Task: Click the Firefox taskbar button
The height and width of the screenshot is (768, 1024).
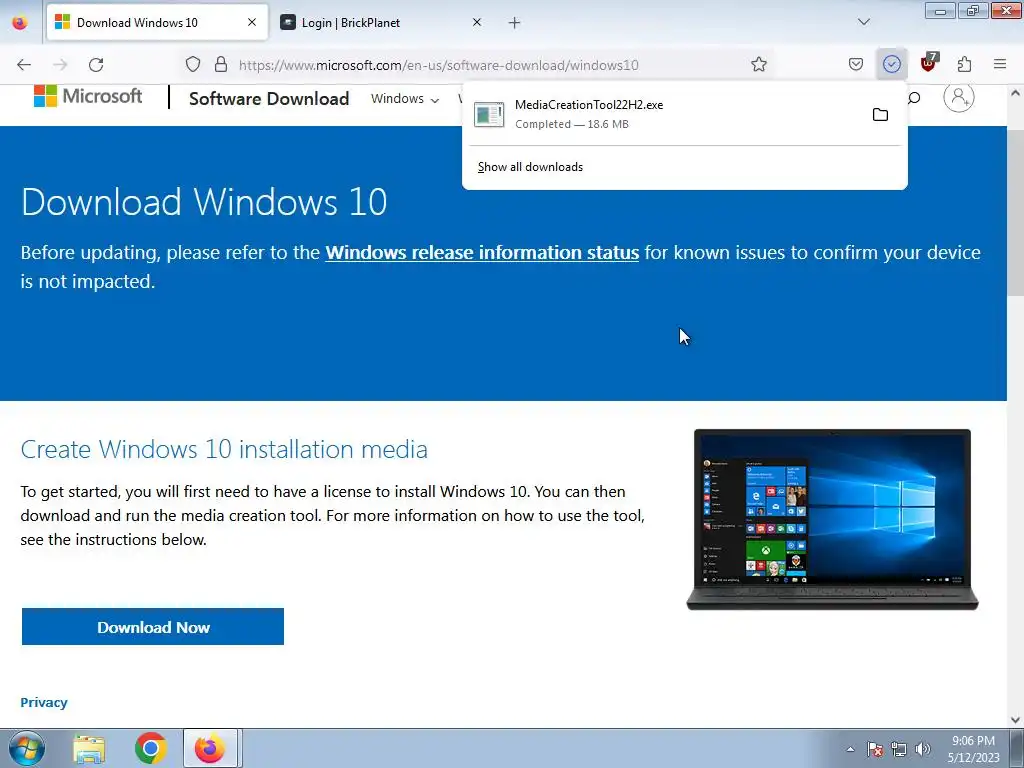Action: coord(210,748)
